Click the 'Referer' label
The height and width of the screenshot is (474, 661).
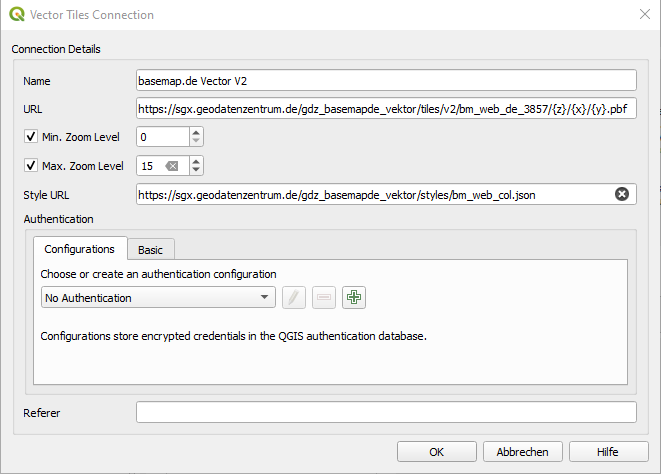(x=41, y=412)
